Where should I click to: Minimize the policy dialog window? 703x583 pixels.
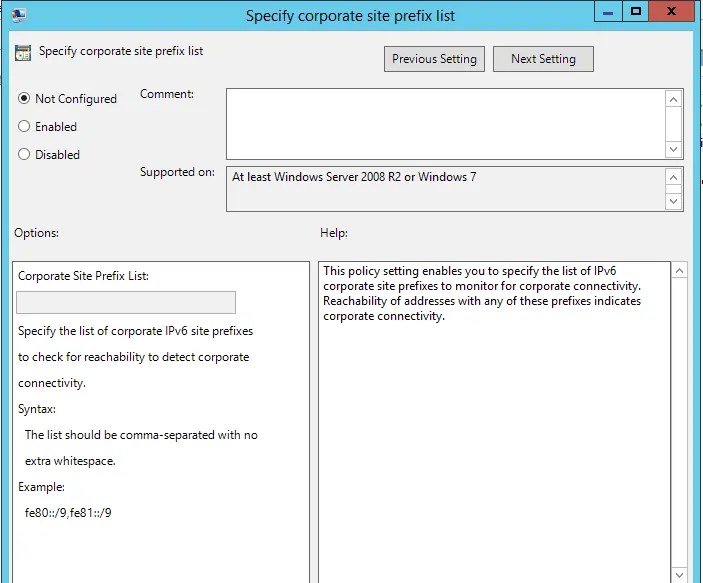click(608, 12)
